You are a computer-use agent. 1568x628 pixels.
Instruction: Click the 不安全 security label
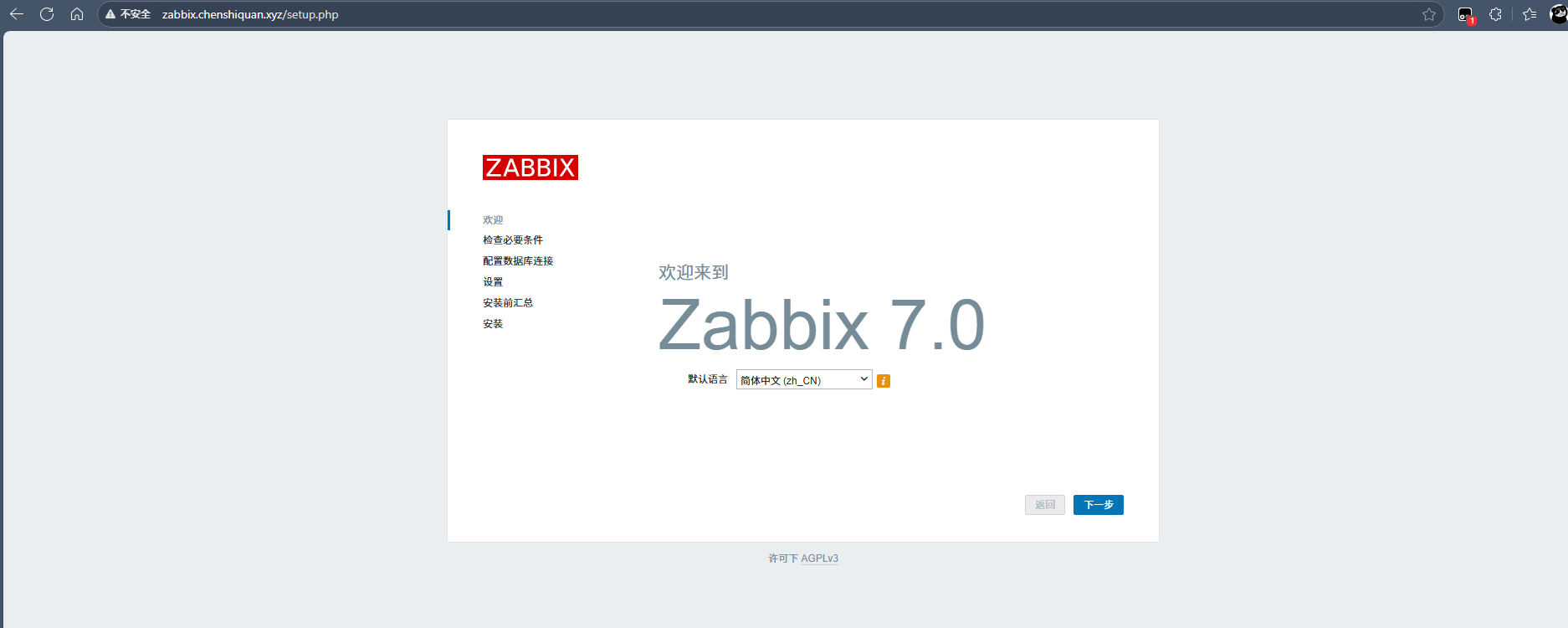click(x=136, y=14)
